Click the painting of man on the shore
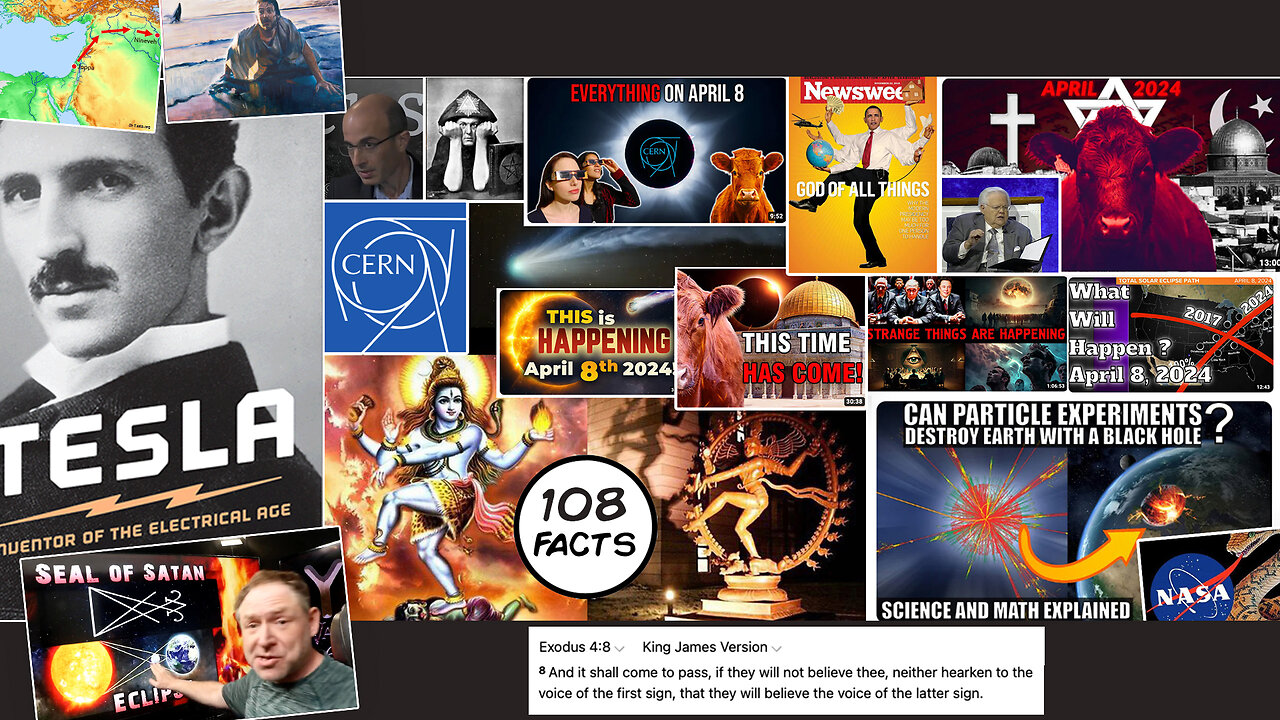 [252, 60]
